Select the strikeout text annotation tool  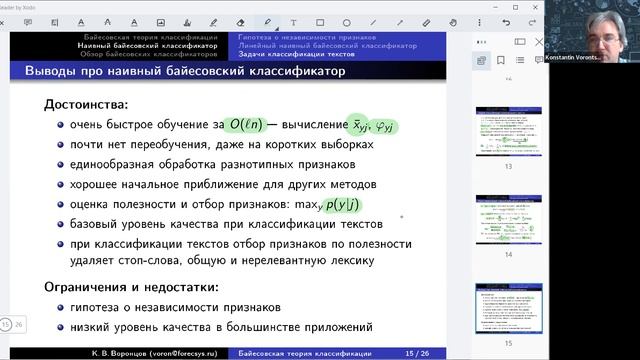(x=107, y=23)
